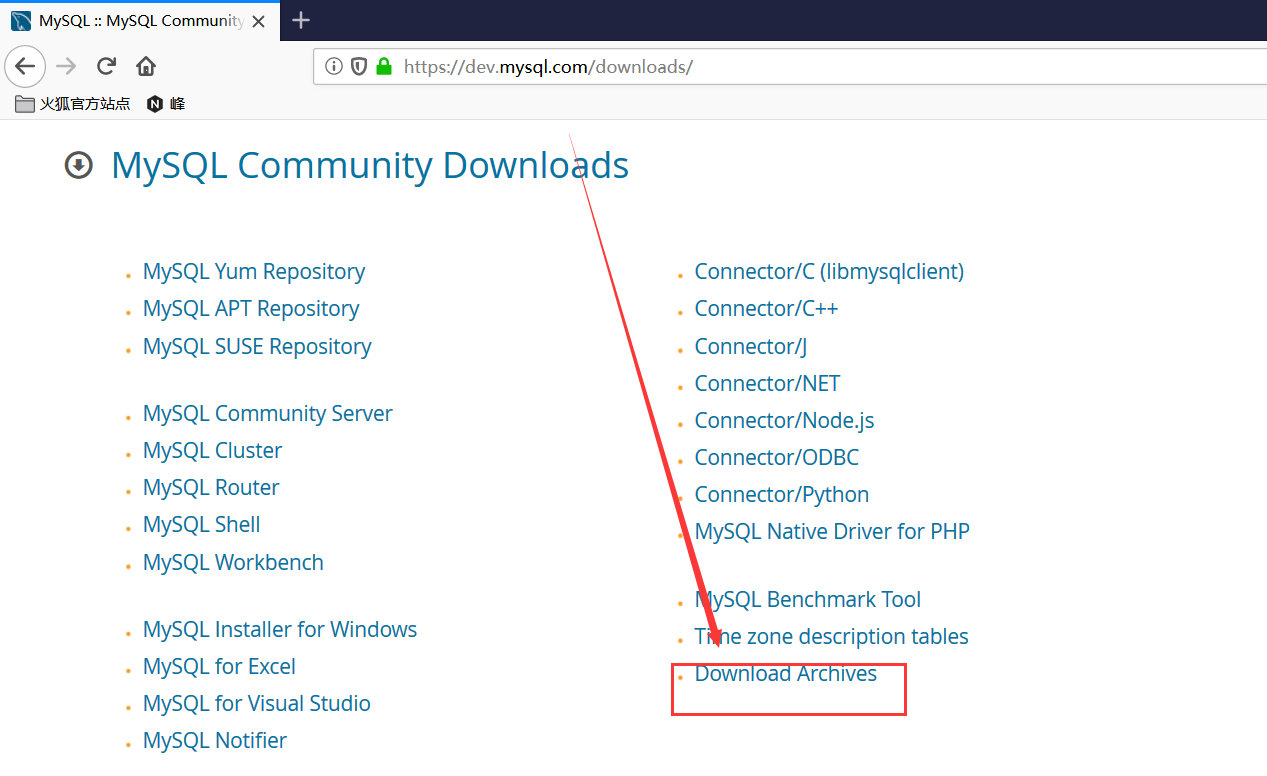Open Connector/J link
This screenshot has height=776, width=1267.
pyautogui.click(x=751, y=346)
